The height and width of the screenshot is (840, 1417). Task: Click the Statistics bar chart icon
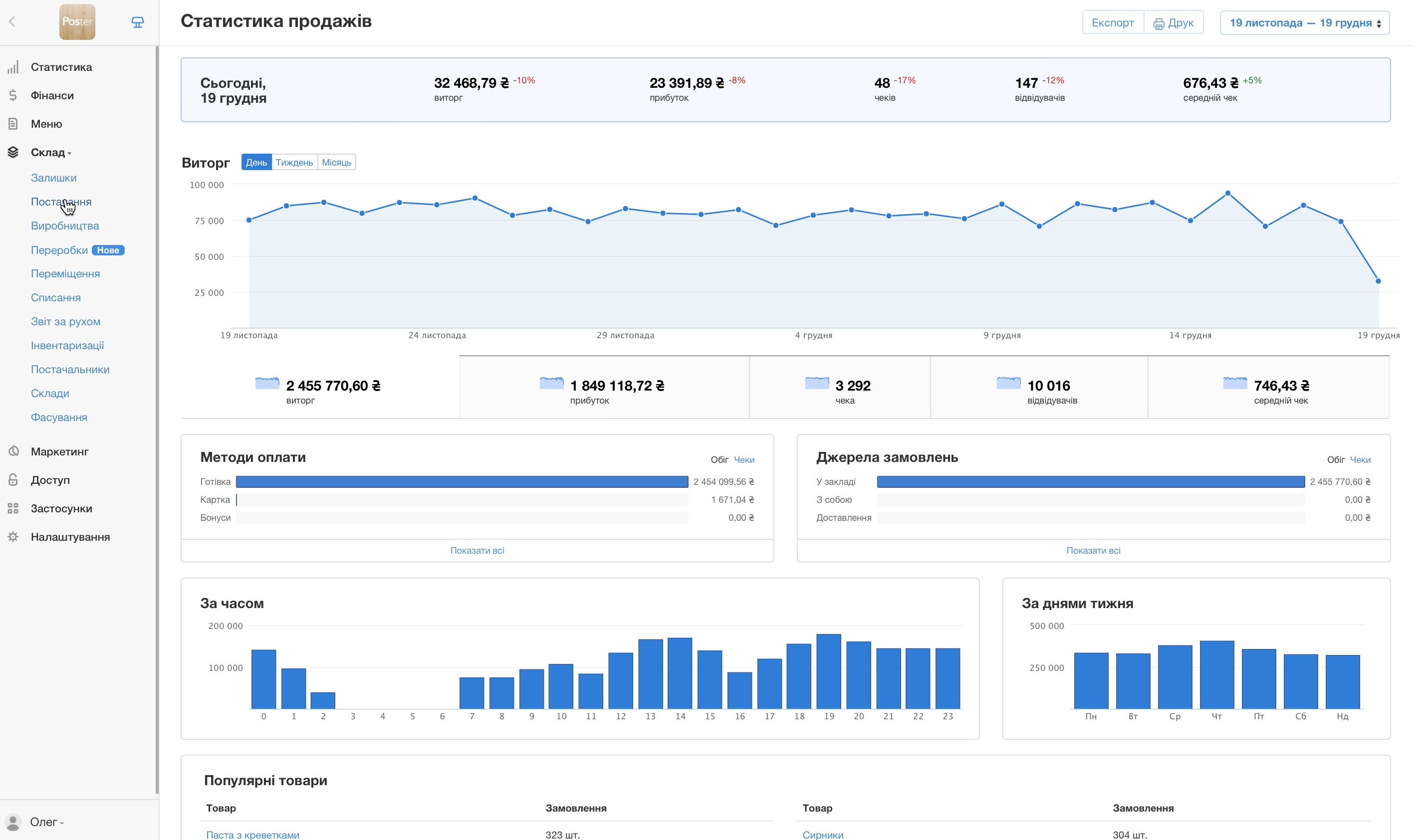13,67
